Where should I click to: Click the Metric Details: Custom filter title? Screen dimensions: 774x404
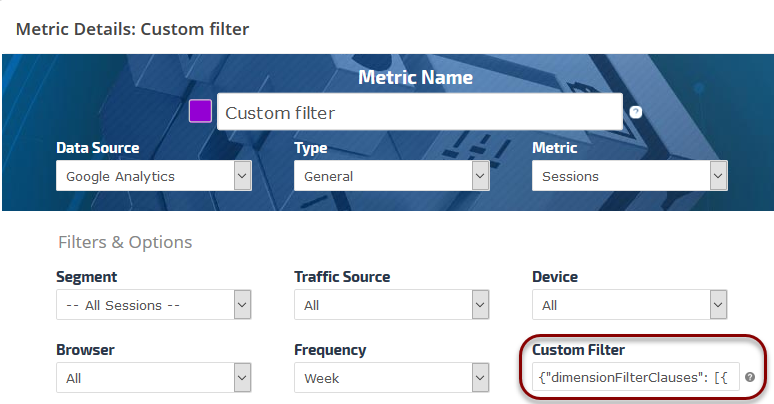[132, 29]
